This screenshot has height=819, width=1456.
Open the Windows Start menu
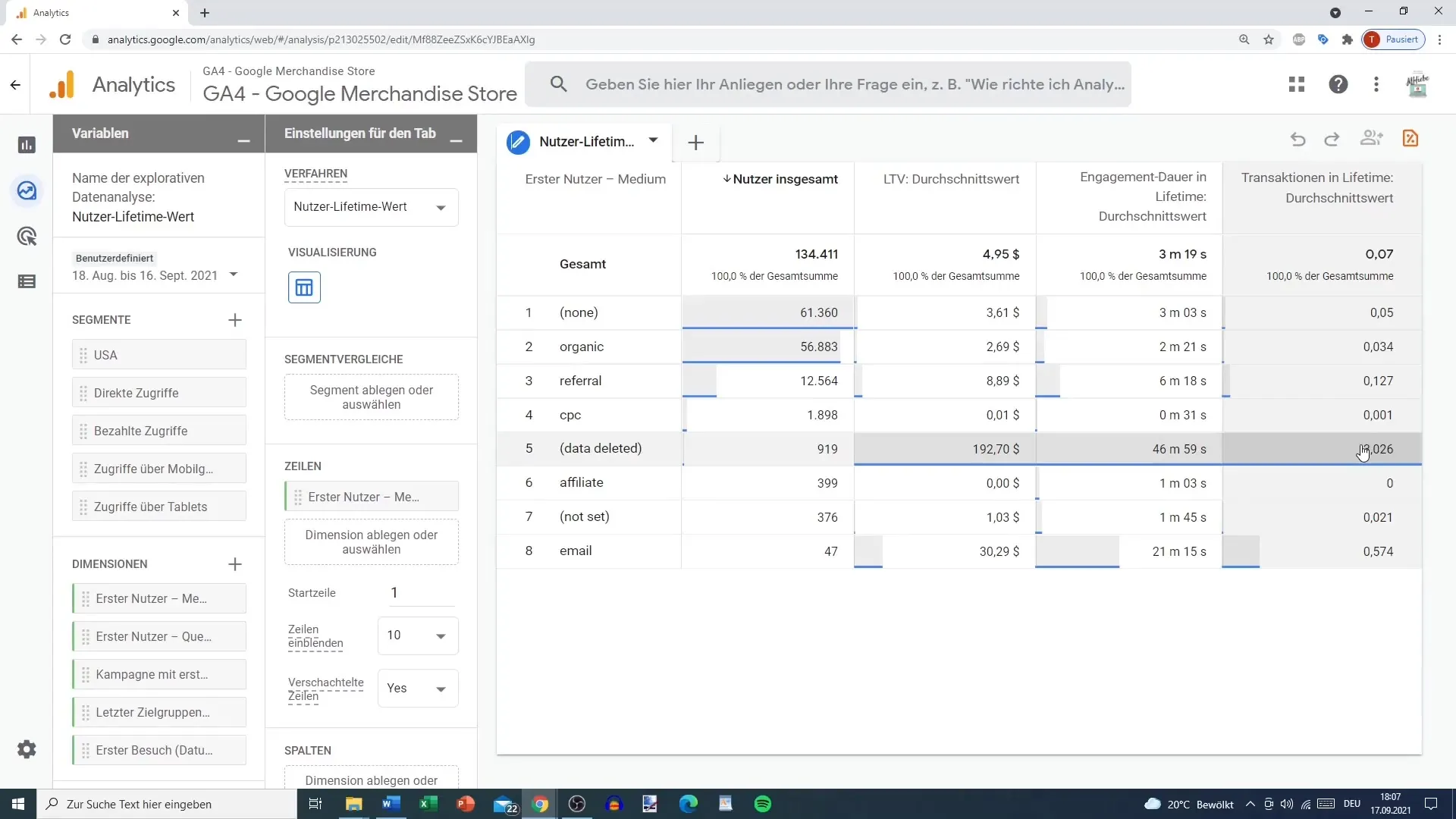18,804
